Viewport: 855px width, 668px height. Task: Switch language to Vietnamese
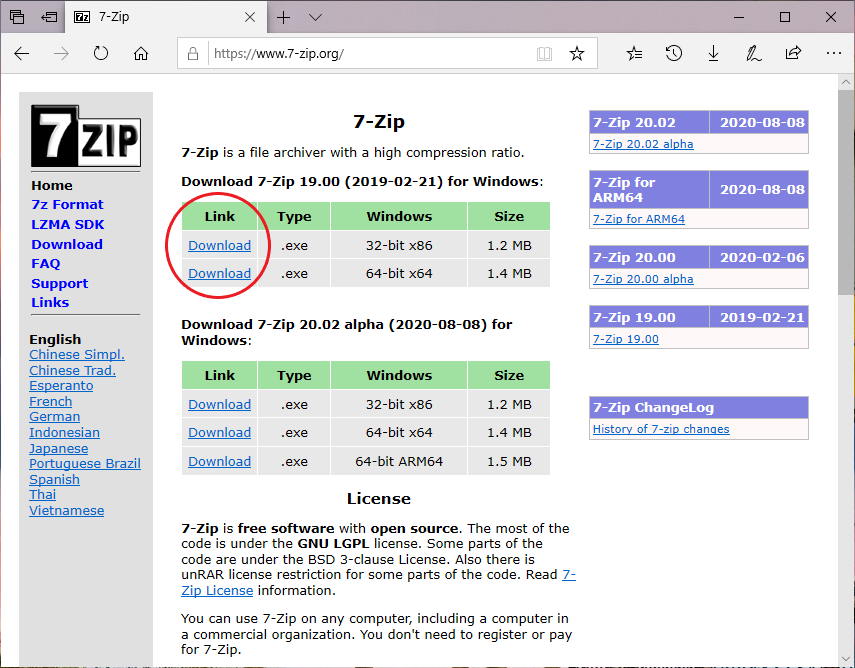(x=67, y=510)
